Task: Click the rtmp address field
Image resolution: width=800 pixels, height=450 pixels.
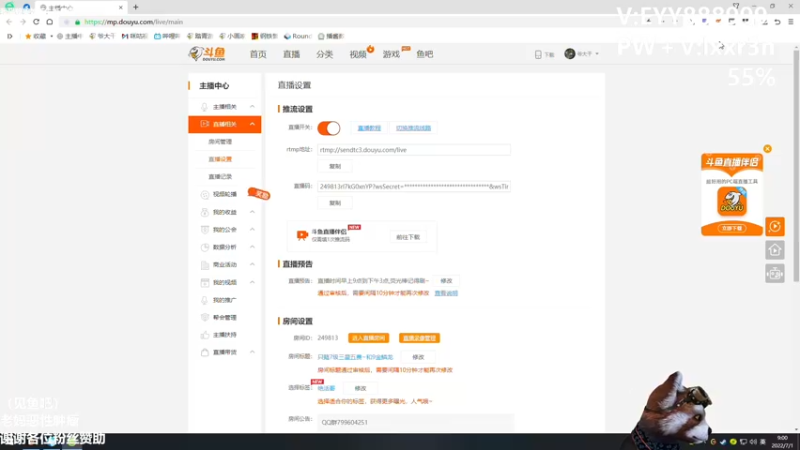Action: click(x=414, y=150)
